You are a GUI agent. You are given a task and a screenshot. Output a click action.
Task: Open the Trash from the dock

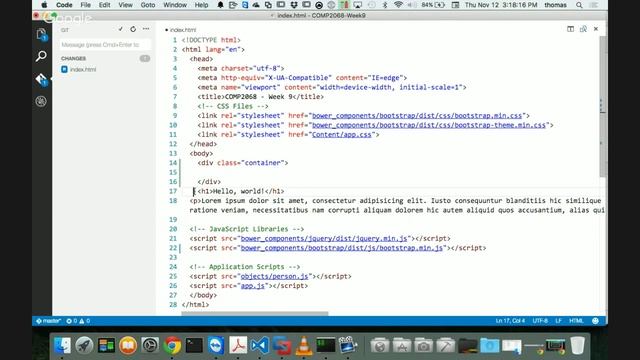pyautogui.click(x=577, y=345)
